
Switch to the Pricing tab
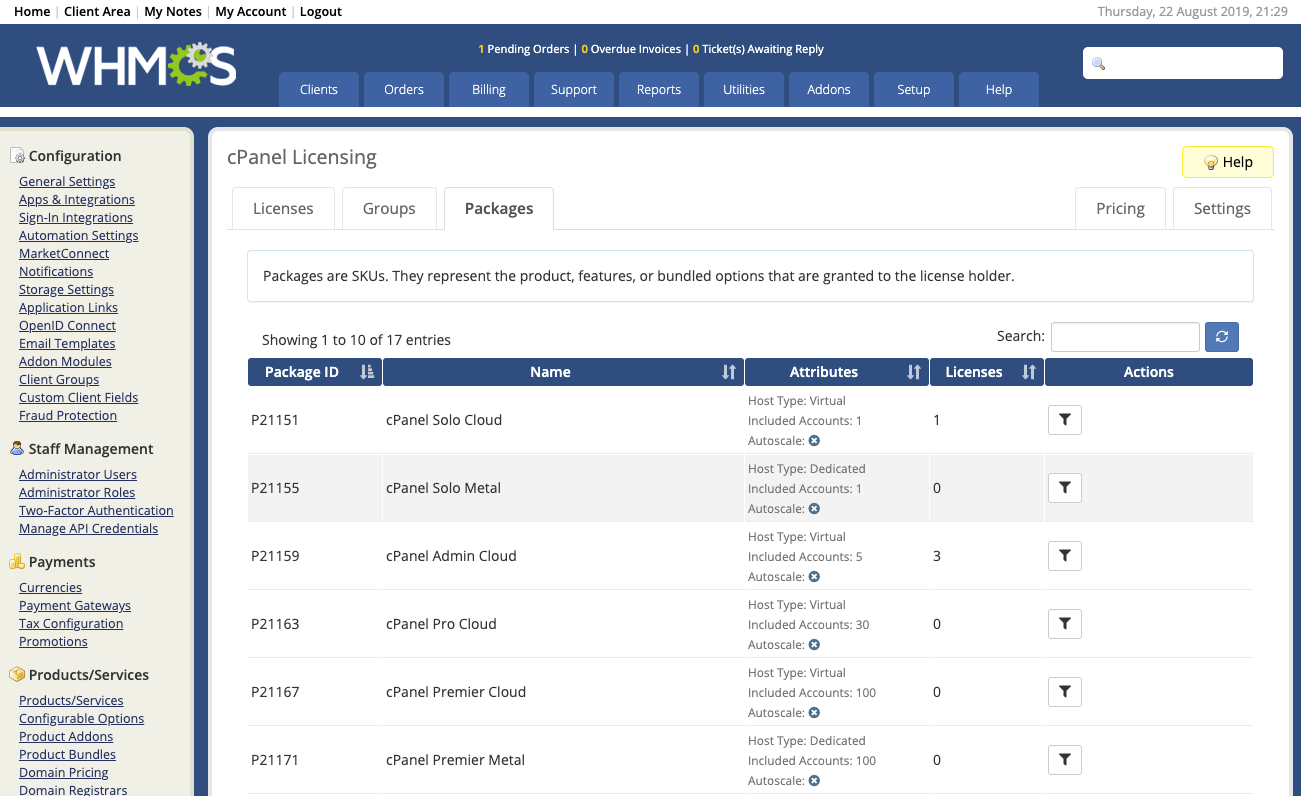1120,208
